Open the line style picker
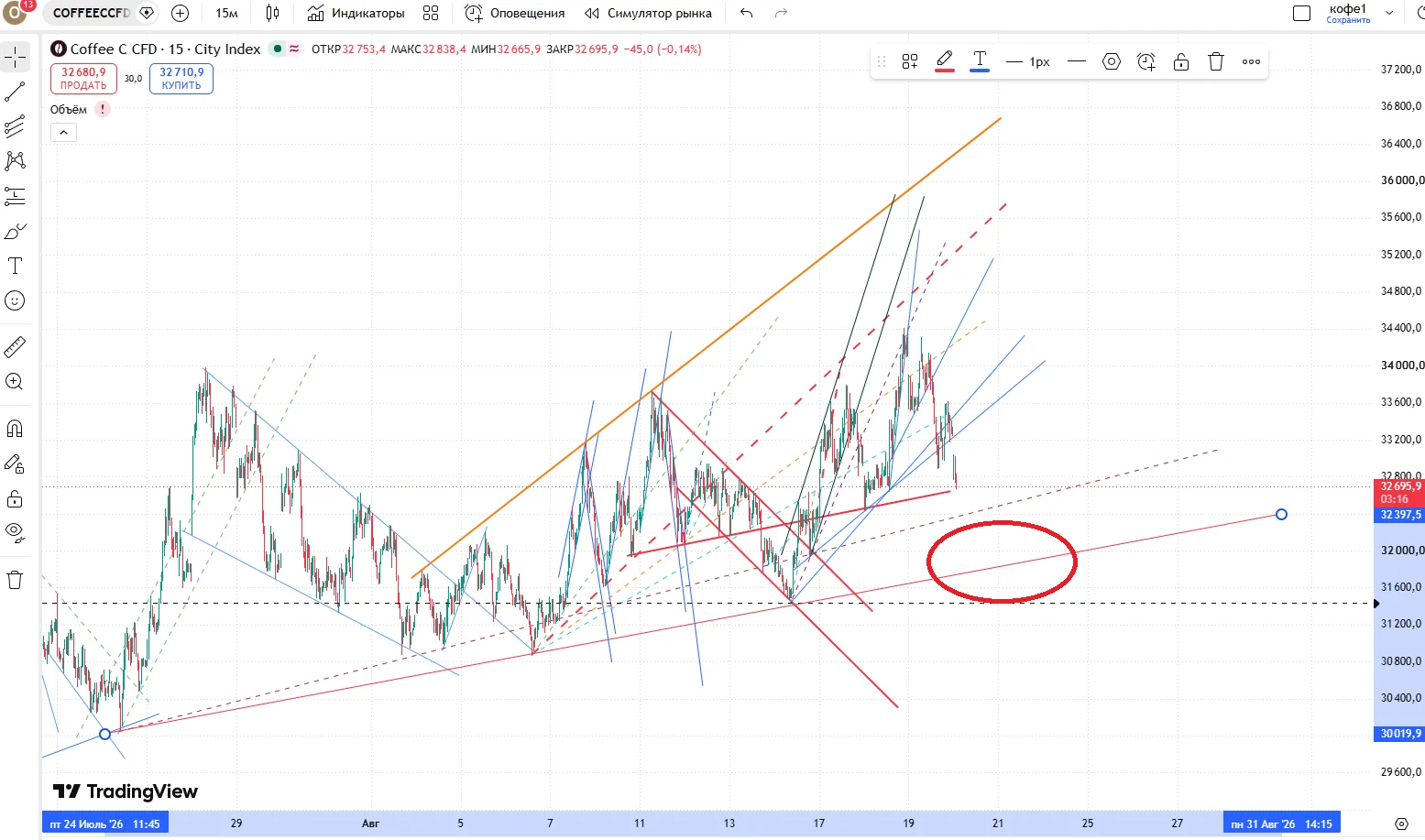Screen dimensions: 1425x840 1077,61
